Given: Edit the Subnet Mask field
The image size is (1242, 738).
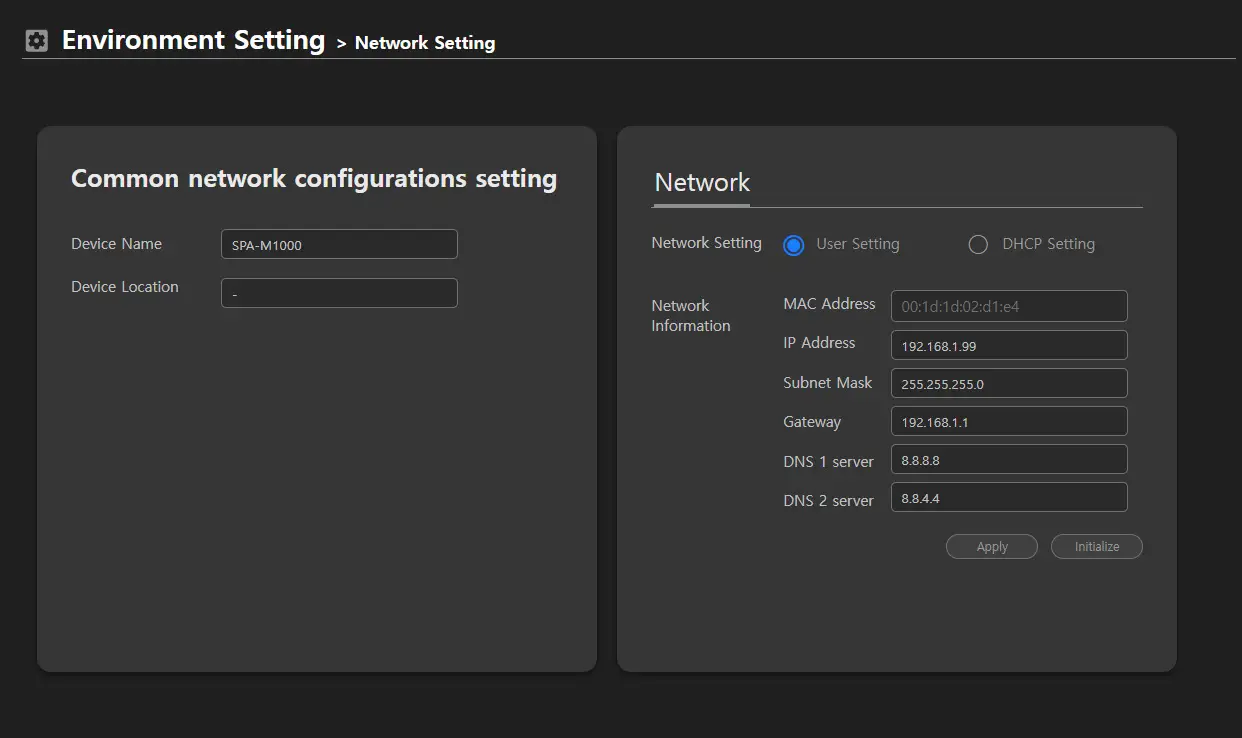Looking at the screenshot, I should pyautogui.click(x=1009, y=383).
